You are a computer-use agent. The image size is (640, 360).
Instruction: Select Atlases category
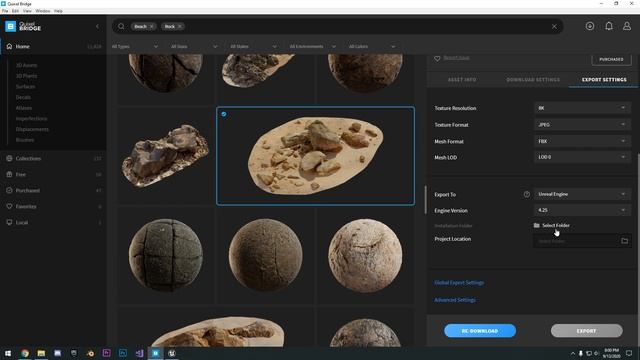pos(24,108)
